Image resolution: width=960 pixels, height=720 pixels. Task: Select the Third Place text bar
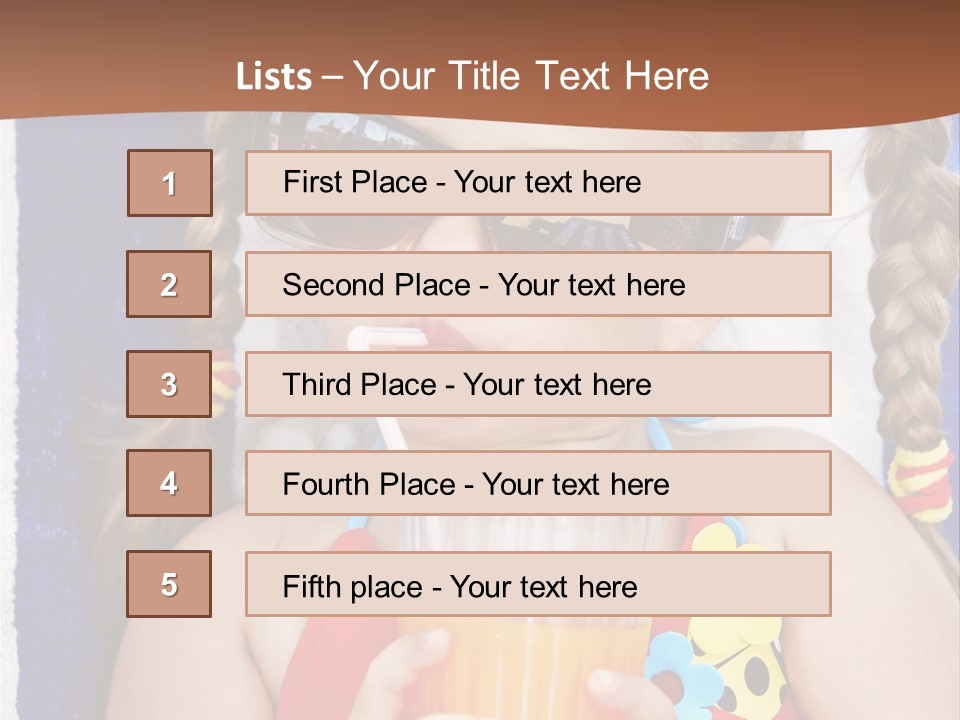(x=538, y=384)
